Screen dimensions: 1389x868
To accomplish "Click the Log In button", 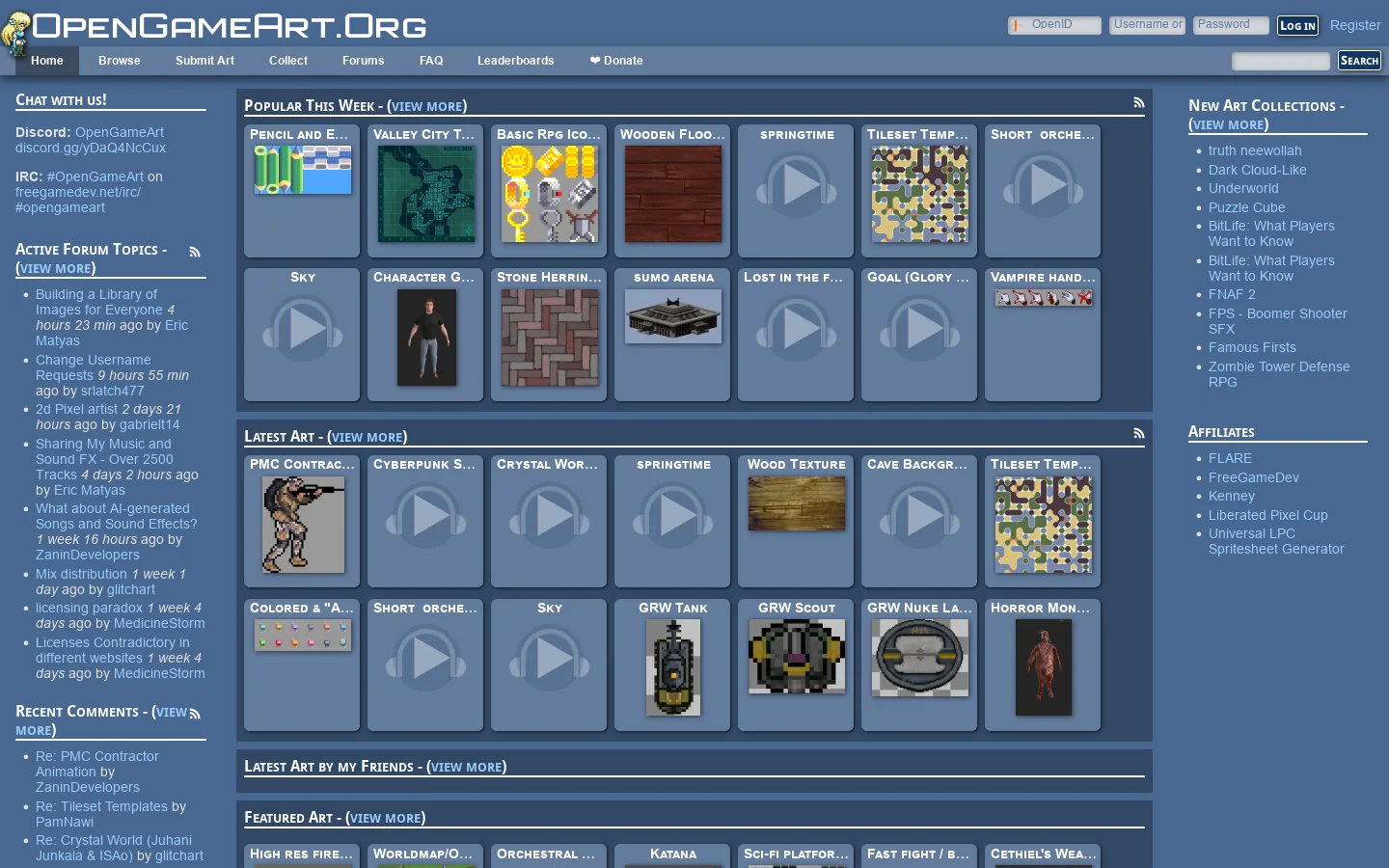I will pos(1297,25).
